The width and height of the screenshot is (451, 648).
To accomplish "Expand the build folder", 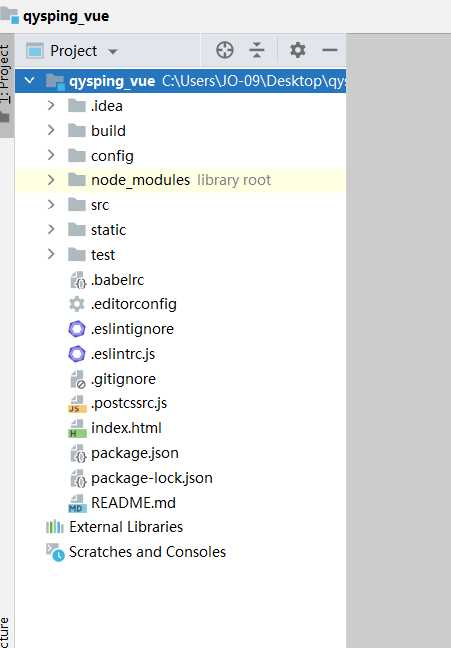I will 51,131.
